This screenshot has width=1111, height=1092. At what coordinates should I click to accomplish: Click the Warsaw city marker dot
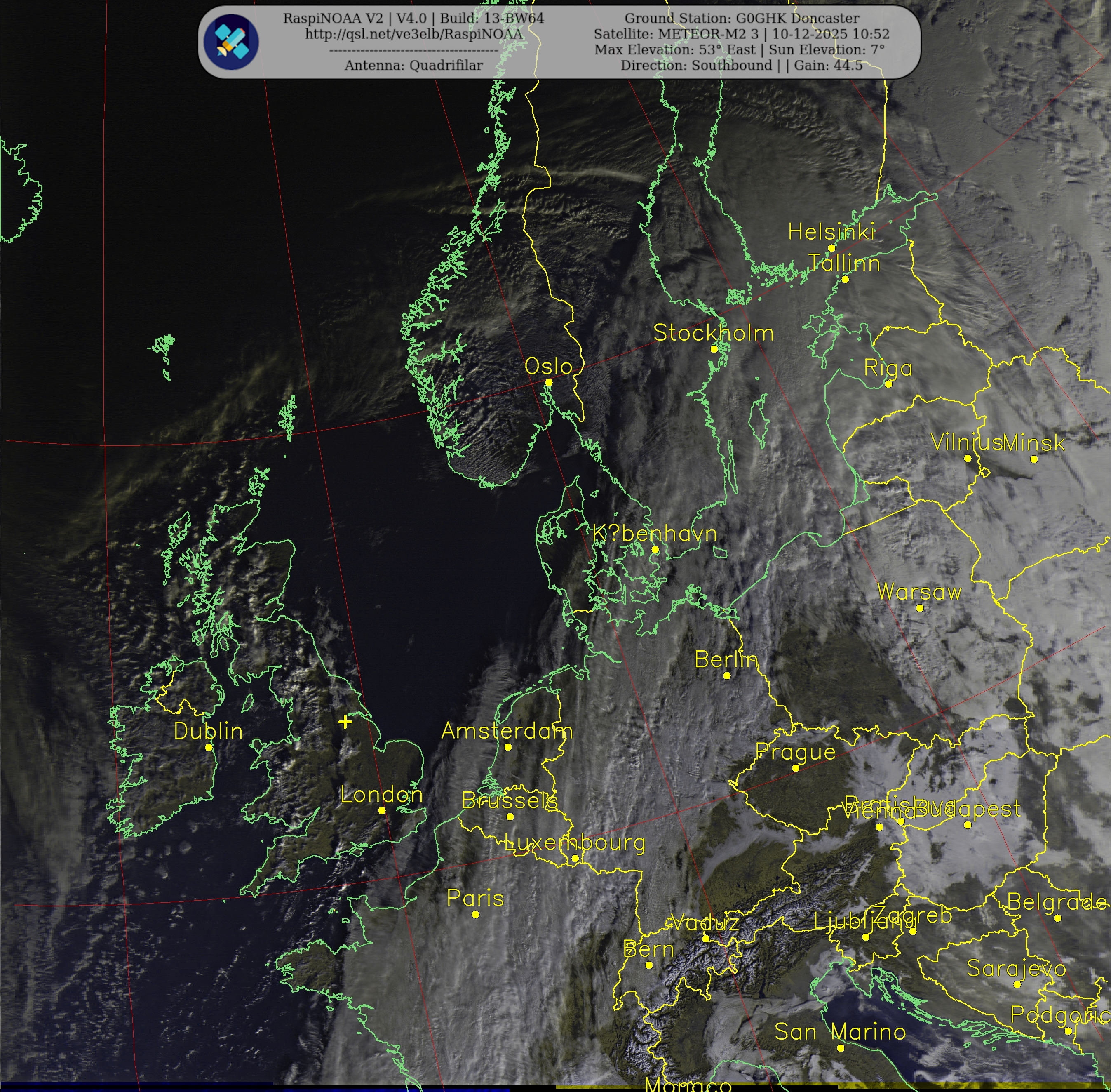pos(920,608)
